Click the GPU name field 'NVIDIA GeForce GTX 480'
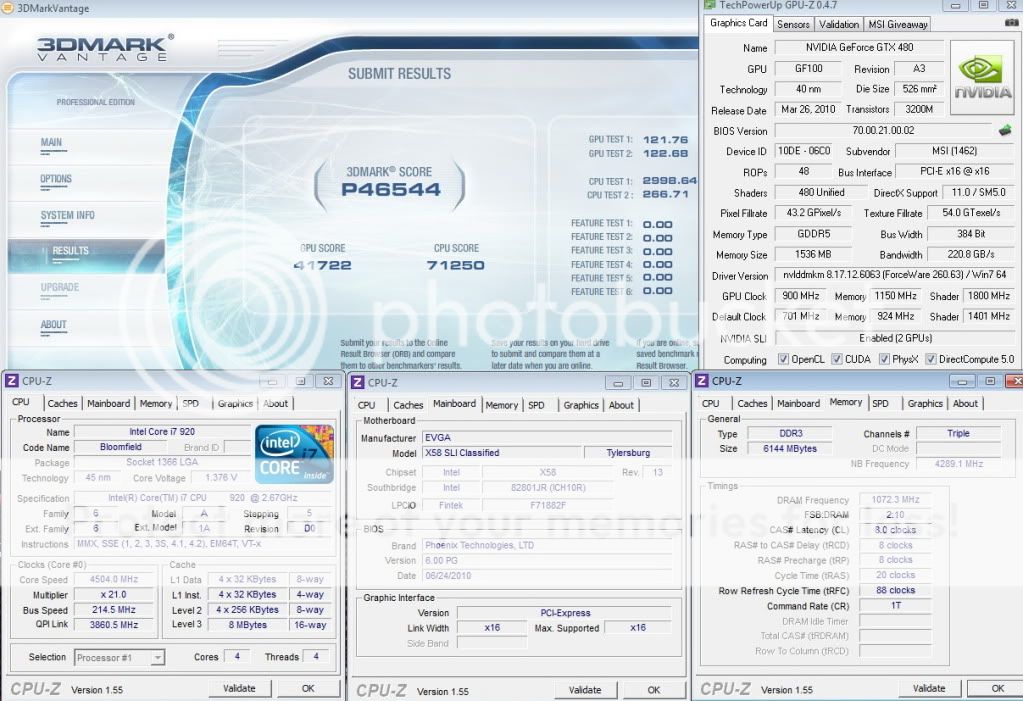This screenshot has height=701, width=1023. [859, 48]
